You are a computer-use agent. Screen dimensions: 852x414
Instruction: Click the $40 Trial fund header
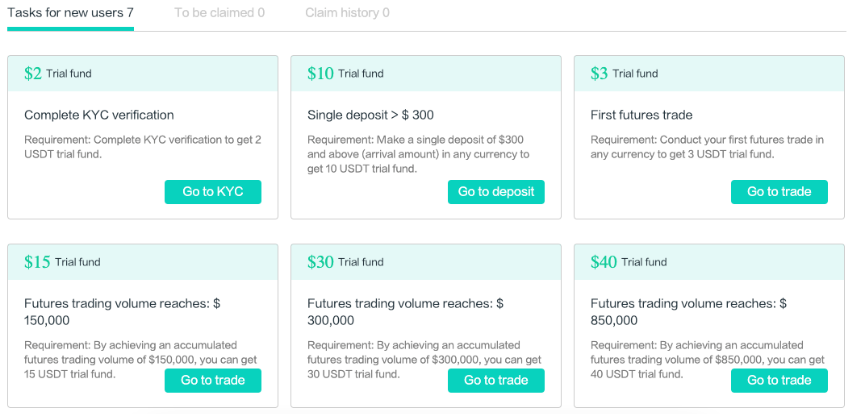(630, 262)
